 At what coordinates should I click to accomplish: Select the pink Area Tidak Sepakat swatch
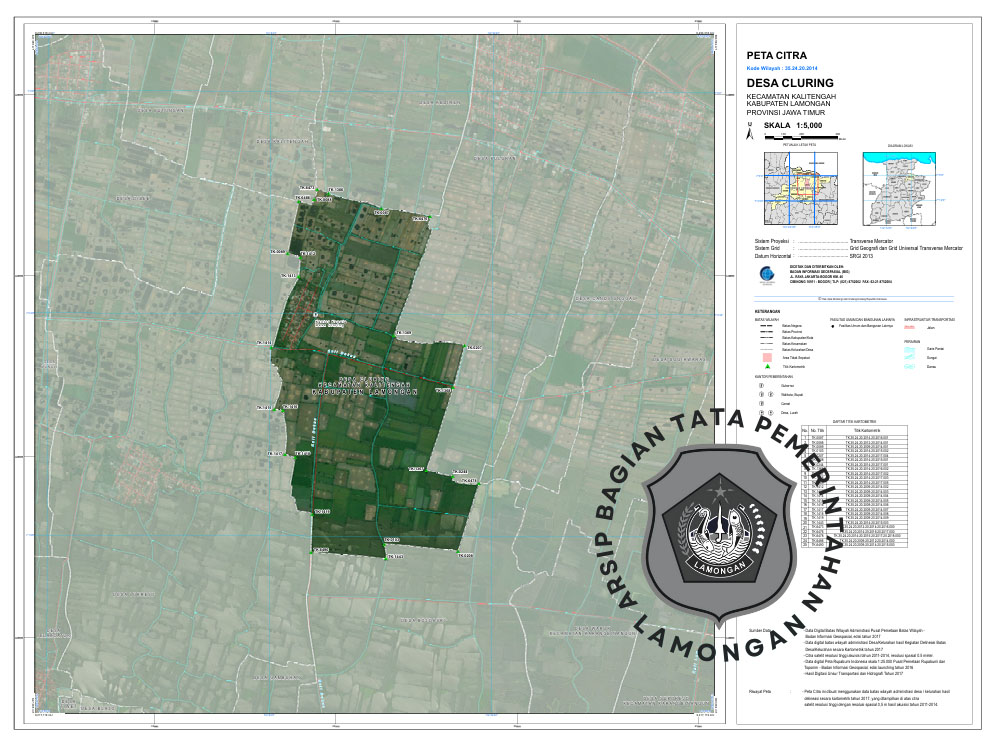point(764,357)
